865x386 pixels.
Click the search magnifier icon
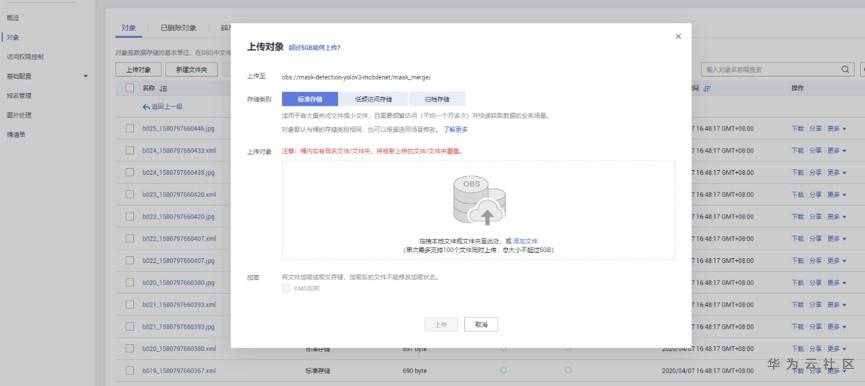click(x=845, y=69)
